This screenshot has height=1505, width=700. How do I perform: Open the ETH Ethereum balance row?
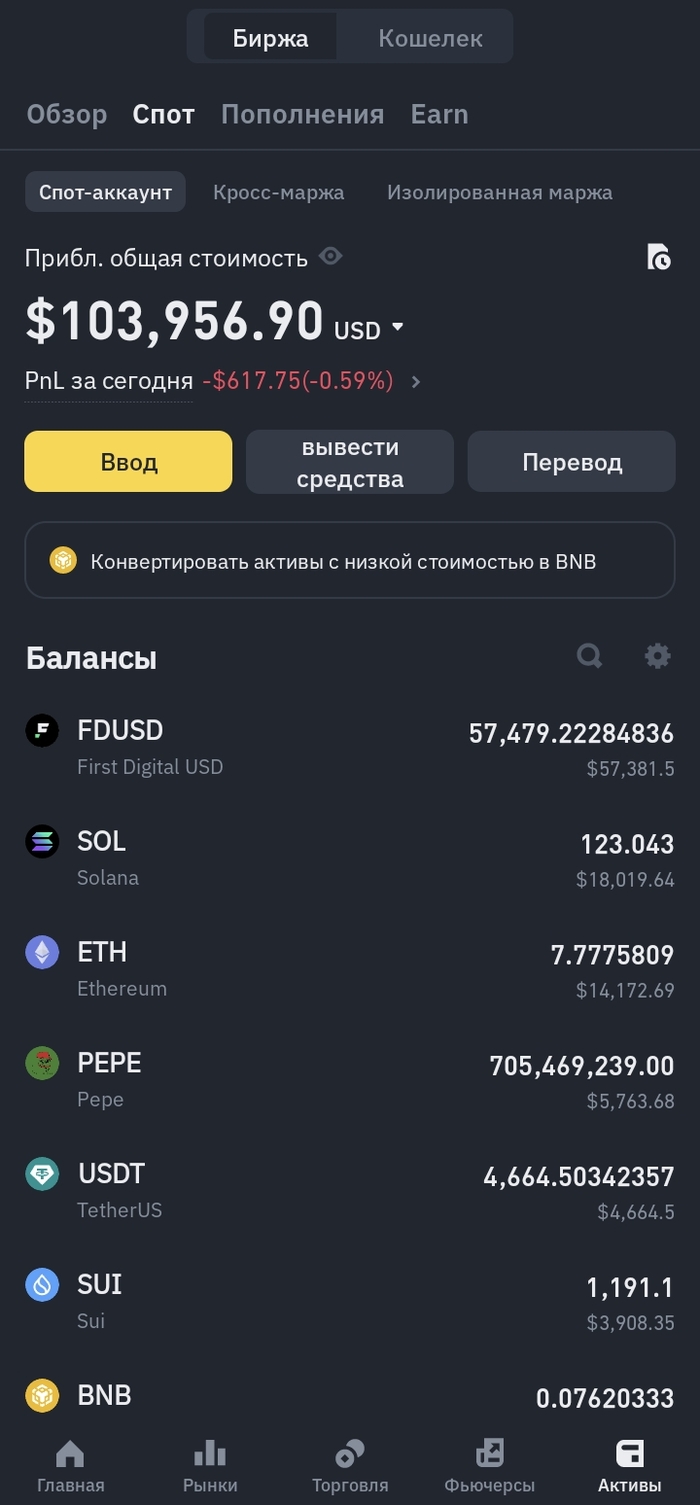coord(350,969)
